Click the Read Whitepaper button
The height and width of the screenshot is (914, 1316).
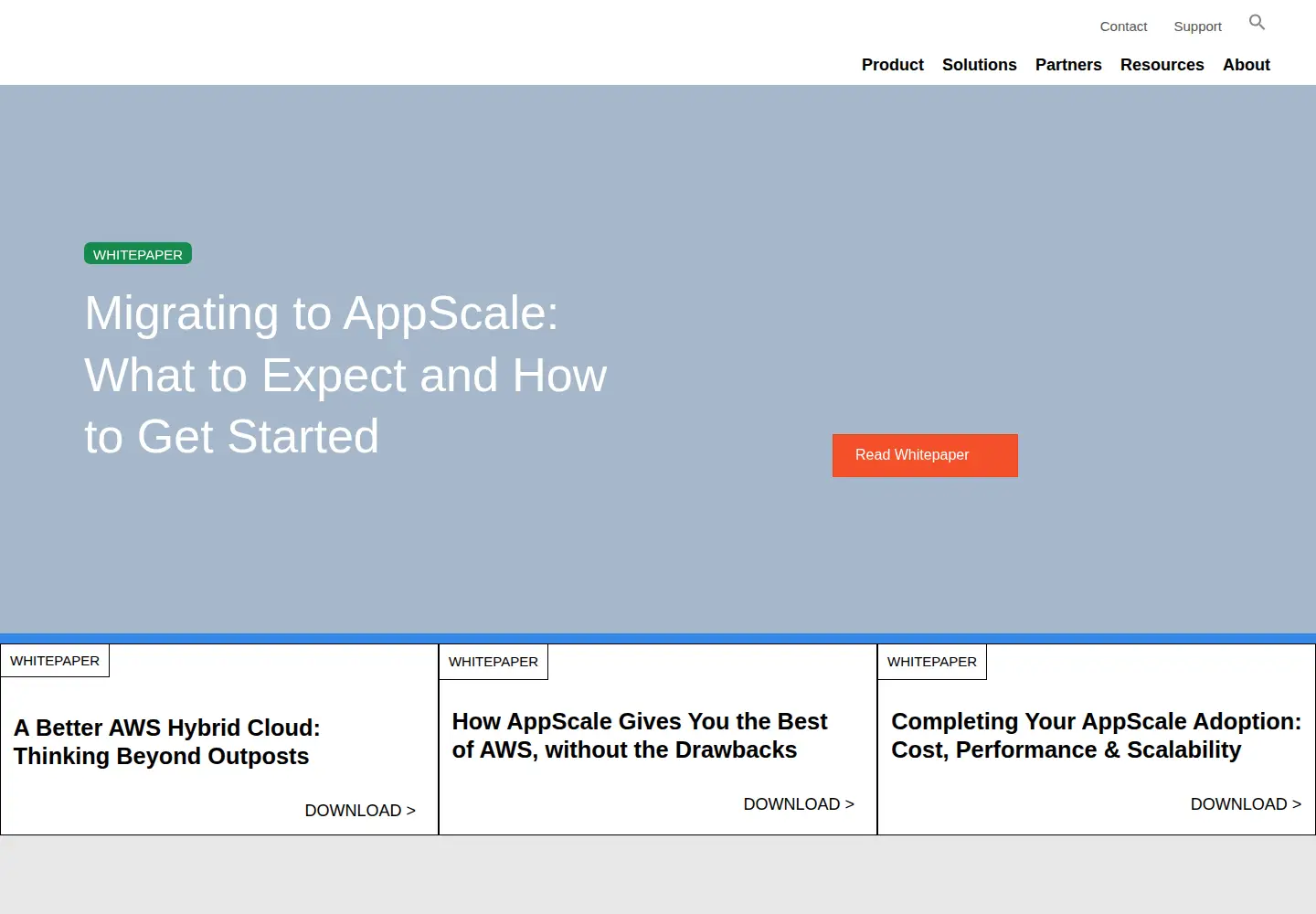(925, 455)
